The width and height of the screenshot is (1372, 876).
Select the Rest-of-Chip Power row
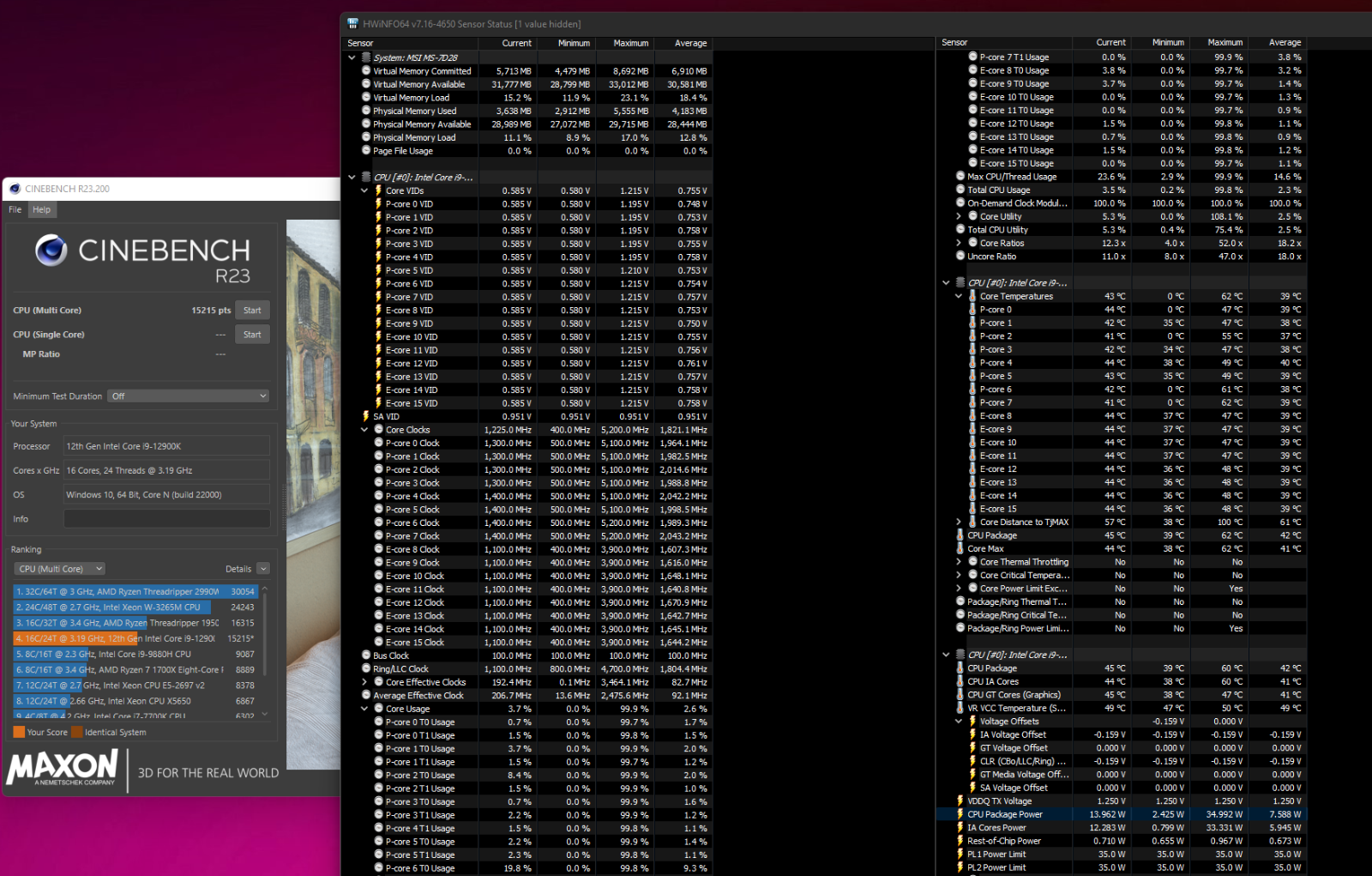tap(1129, 841)
